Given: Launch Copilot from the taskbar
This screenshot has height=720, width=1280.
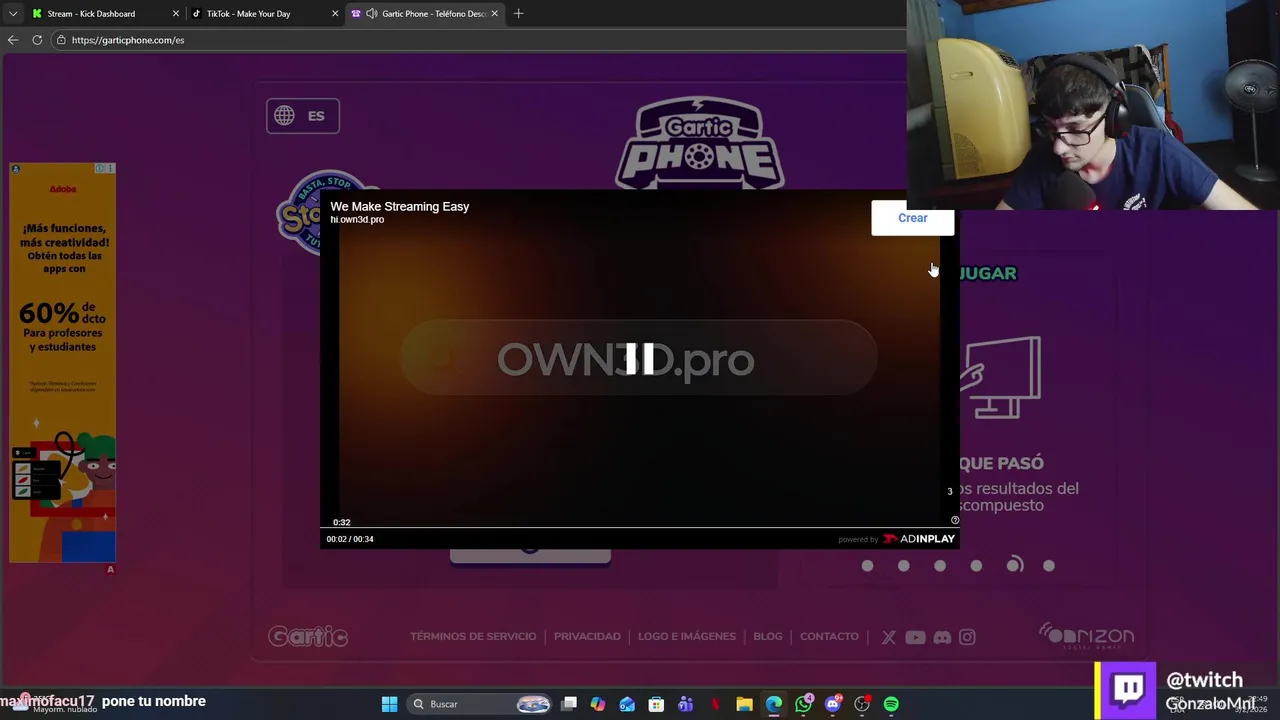Looking at the screenshot, I should click(598, 704).
